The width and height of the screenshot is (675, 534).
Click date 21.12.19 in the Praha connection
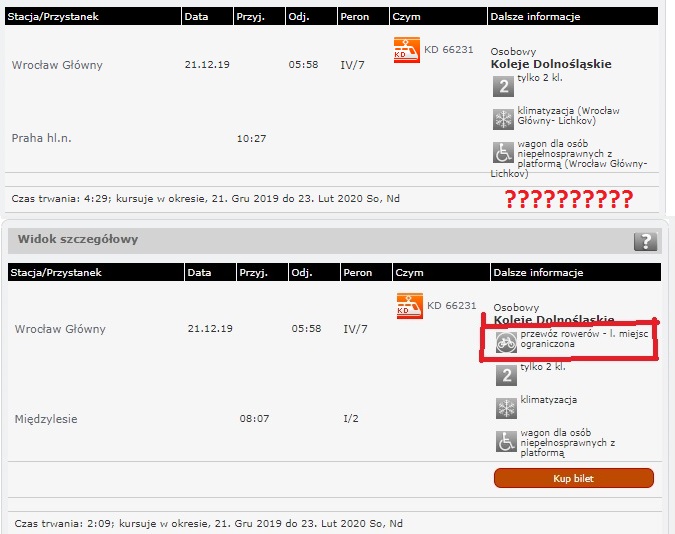coord(207,65)
